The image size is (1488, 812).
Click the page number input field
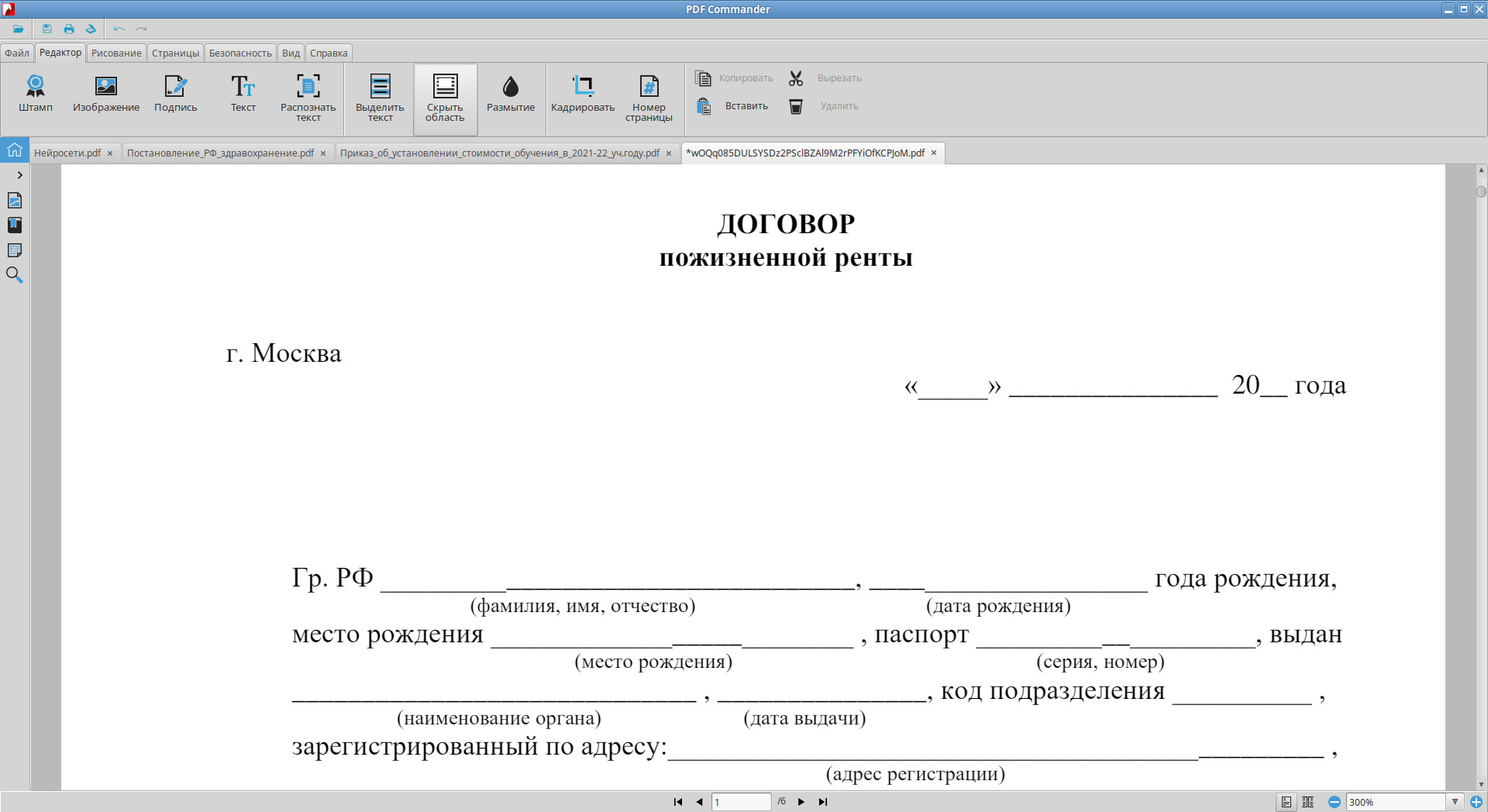[x=741, y=802]
